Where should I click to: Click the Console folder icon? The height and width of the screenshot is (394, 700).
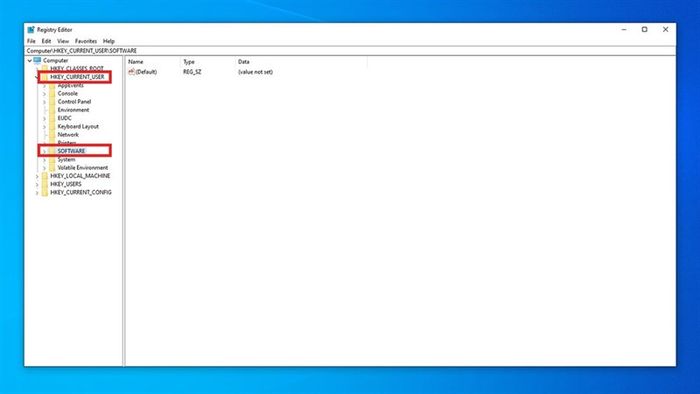tap(52, 93)
